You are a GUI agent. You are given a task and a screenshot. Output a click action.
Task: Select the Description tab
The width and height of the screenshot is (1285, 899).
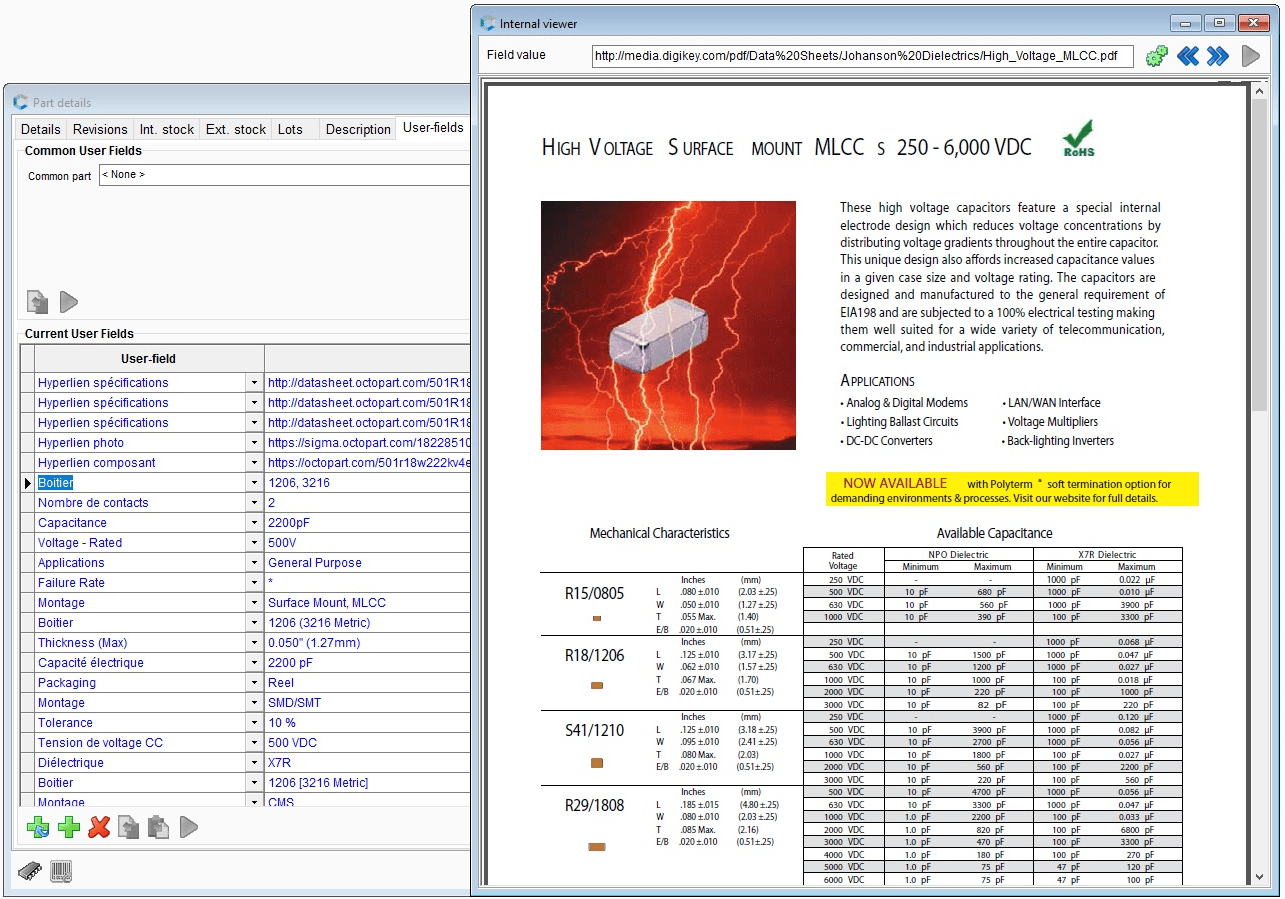[x=358, y=129]
